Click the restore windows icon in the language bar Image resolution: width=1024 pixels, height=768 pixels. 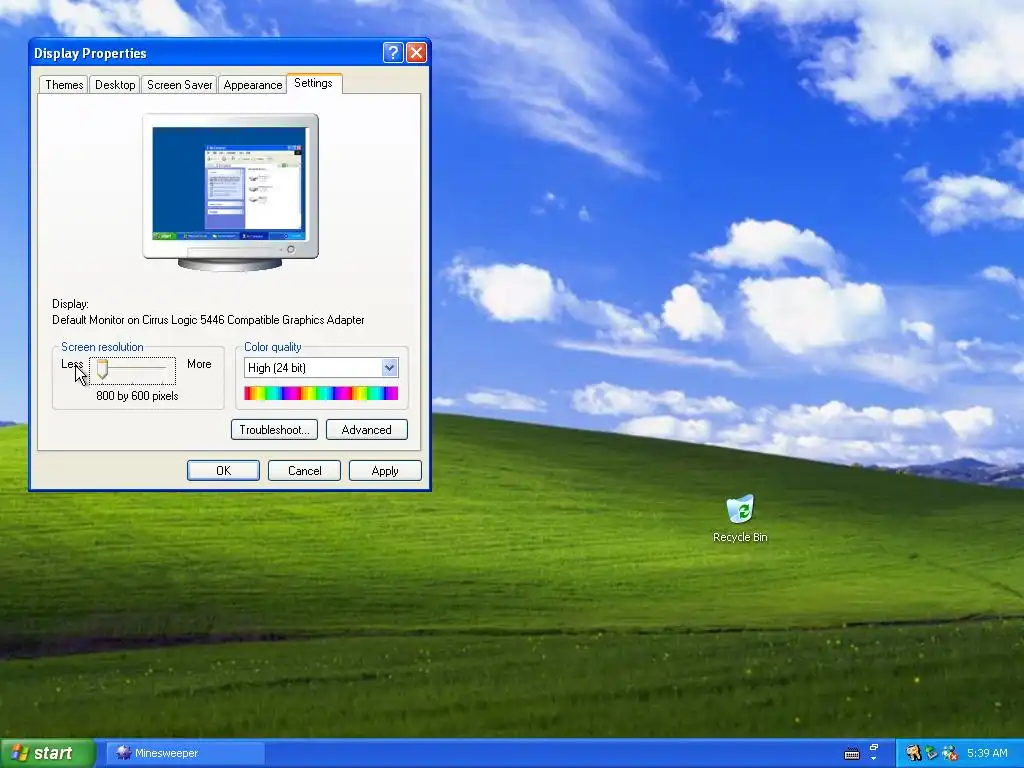[874, 747]
